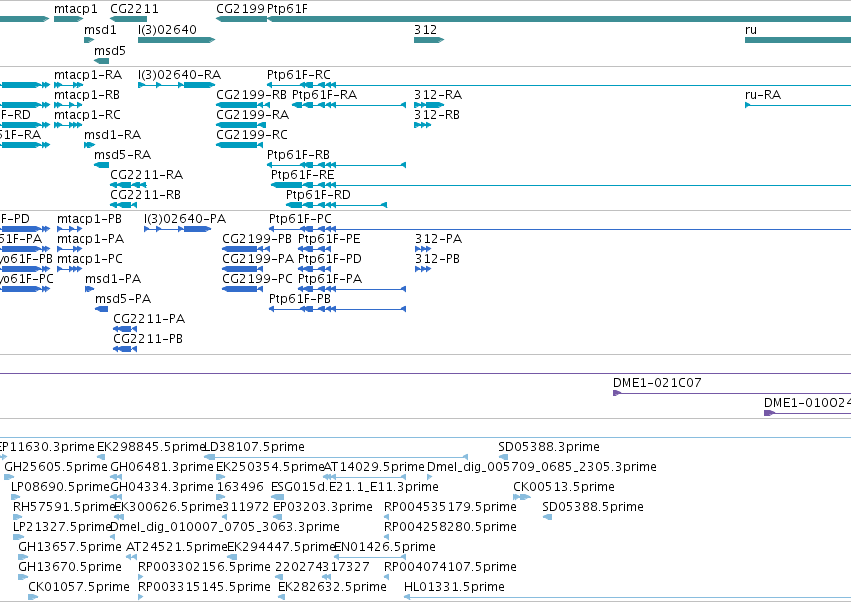Click the 'Ptp61F-PE' protein label

(329, 238)
